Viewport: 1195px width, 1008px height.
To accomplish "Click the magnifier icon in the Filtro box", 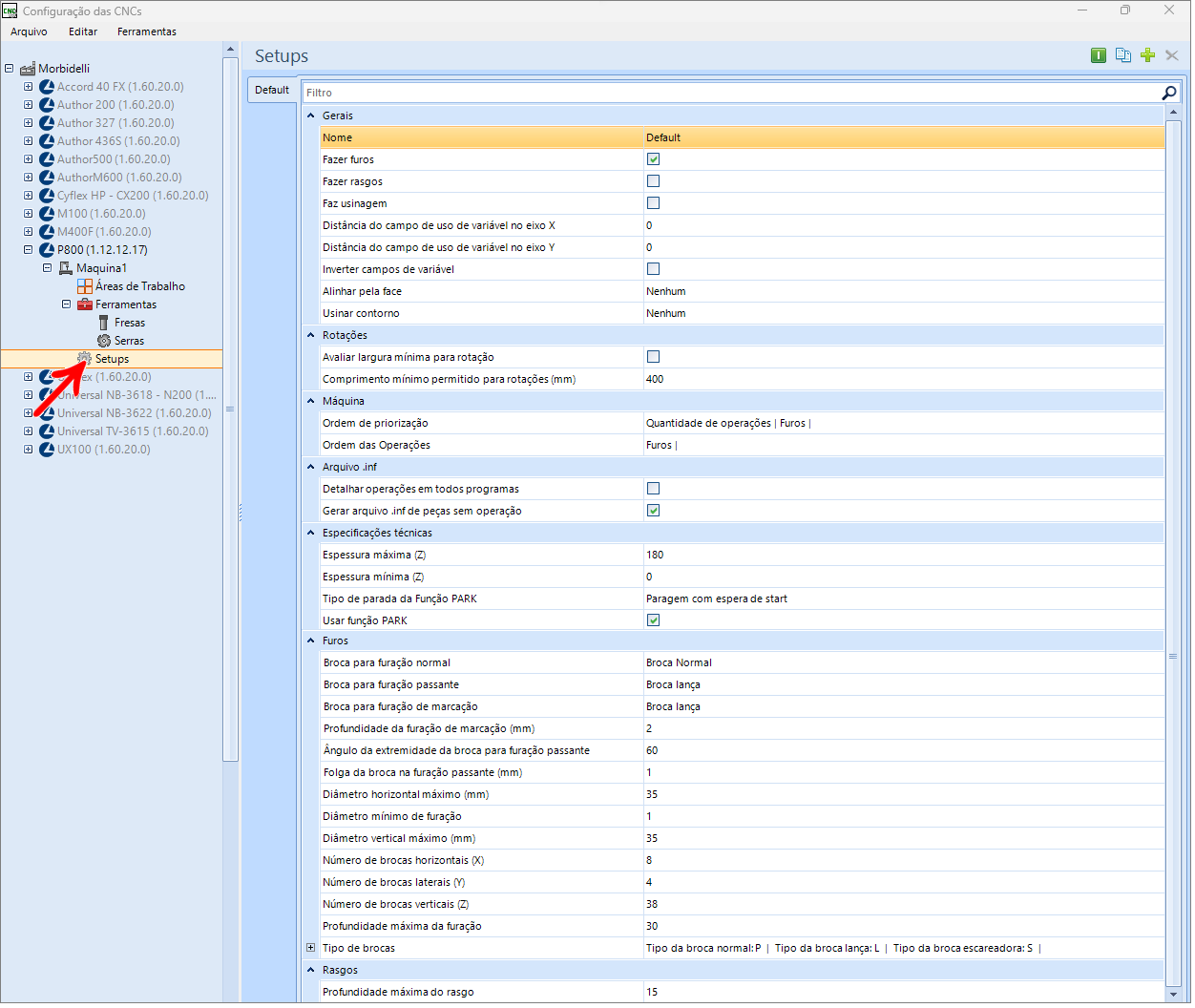I will point(1169,93).
